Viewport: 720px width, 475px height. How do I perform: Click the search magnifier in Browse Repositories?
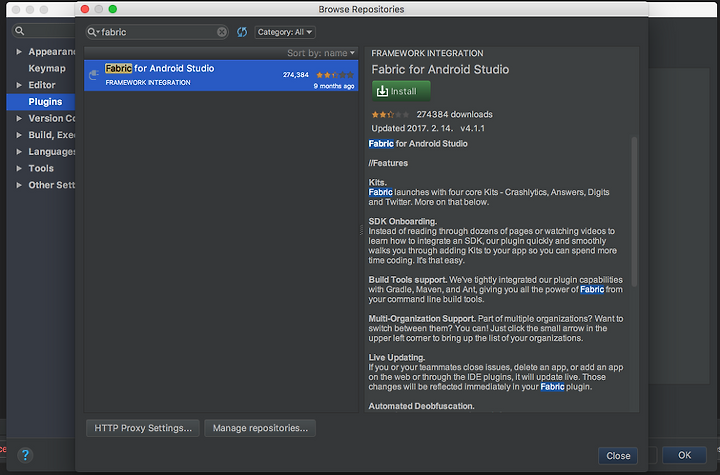(93, 32)
